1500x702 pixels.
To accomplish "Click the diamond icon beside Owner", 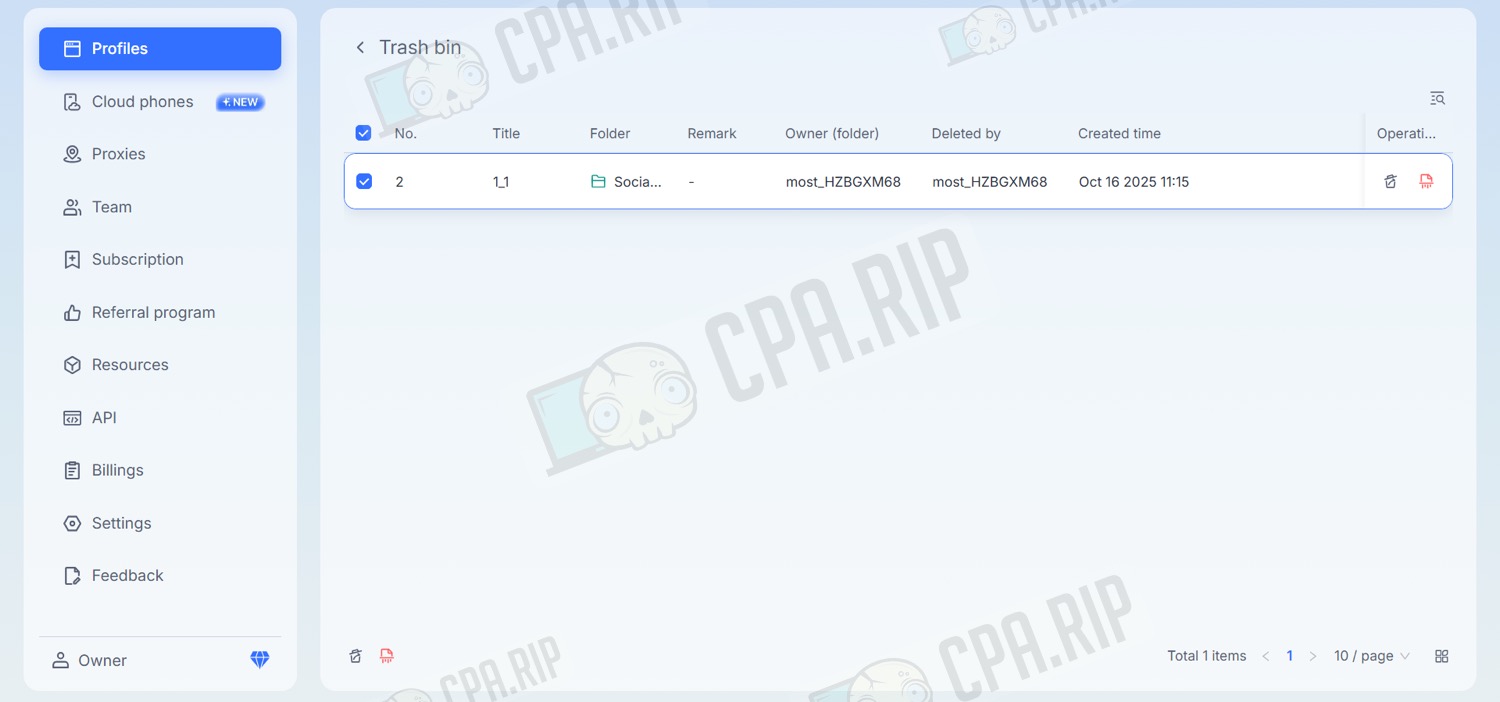I will [260, 660].
